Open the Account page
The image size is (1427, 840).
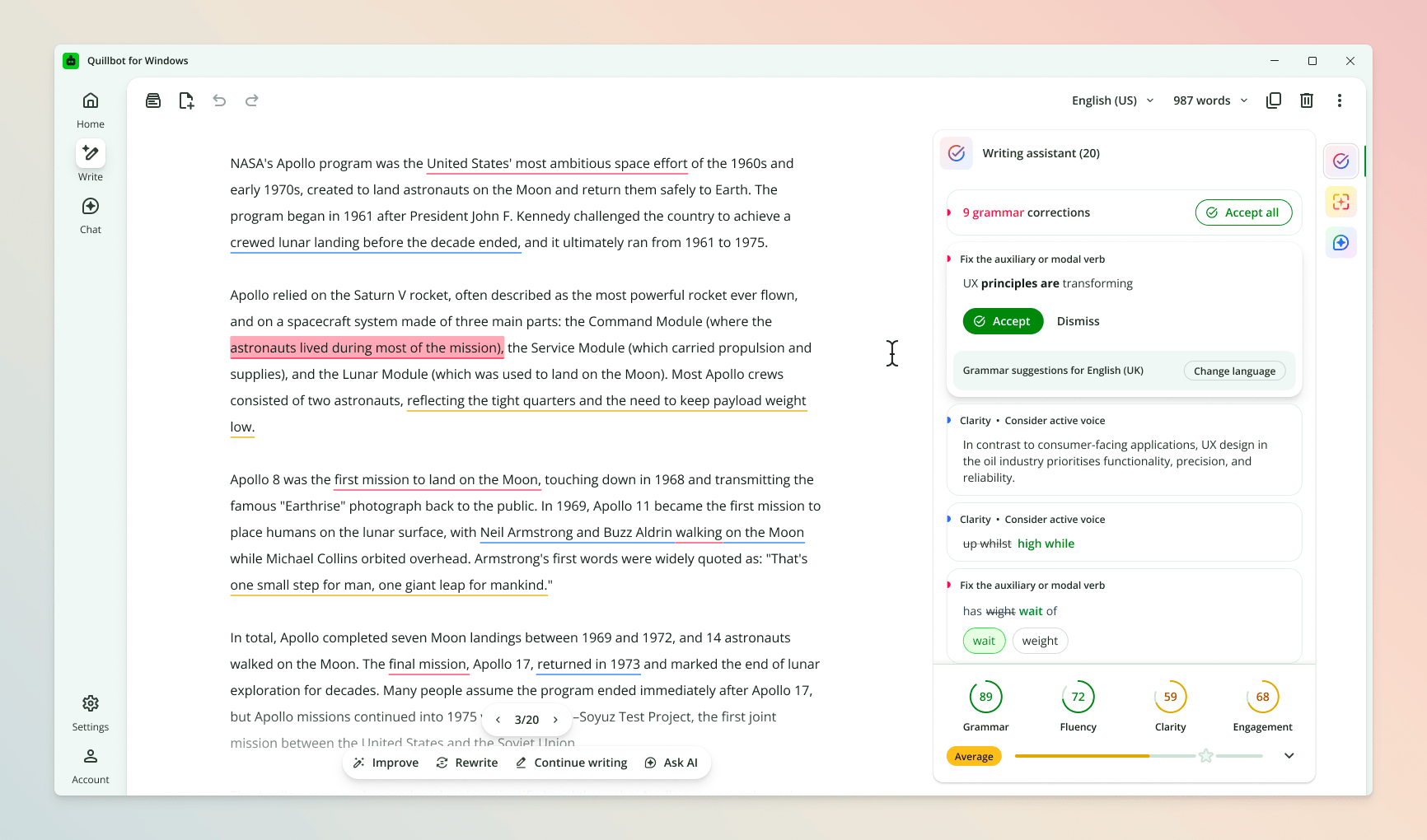click(x=91, y=766)
